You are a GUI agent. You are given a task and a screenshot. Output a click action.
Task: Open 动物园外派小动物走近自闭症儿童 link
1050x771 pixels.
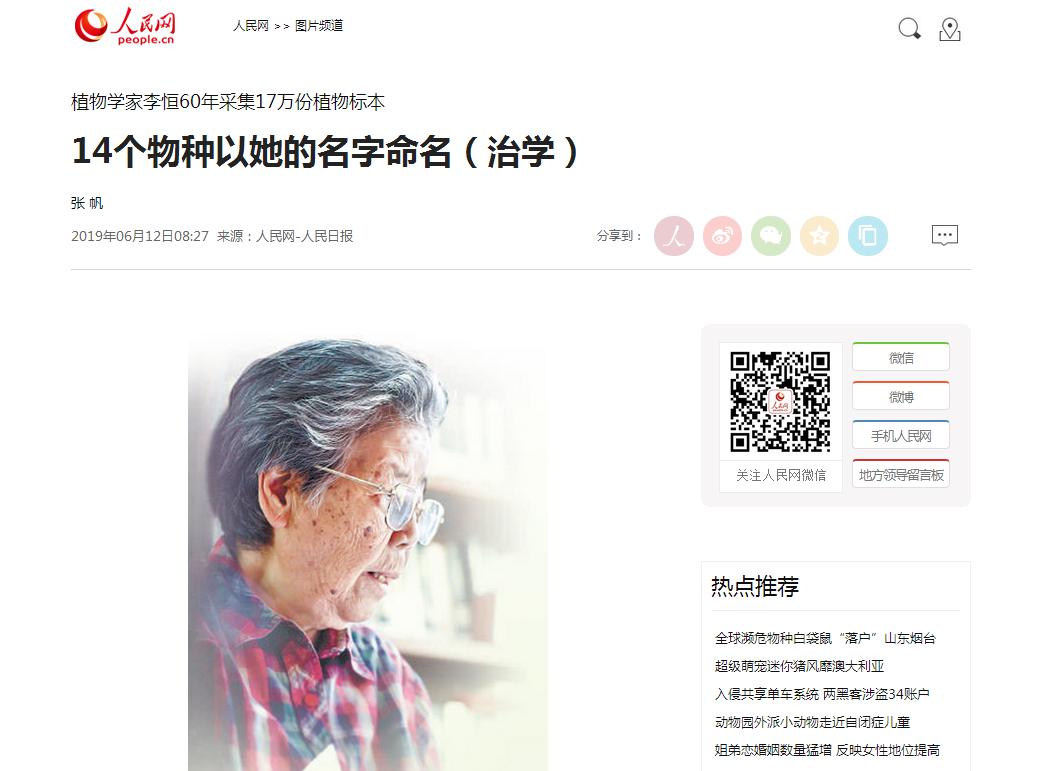812,722
